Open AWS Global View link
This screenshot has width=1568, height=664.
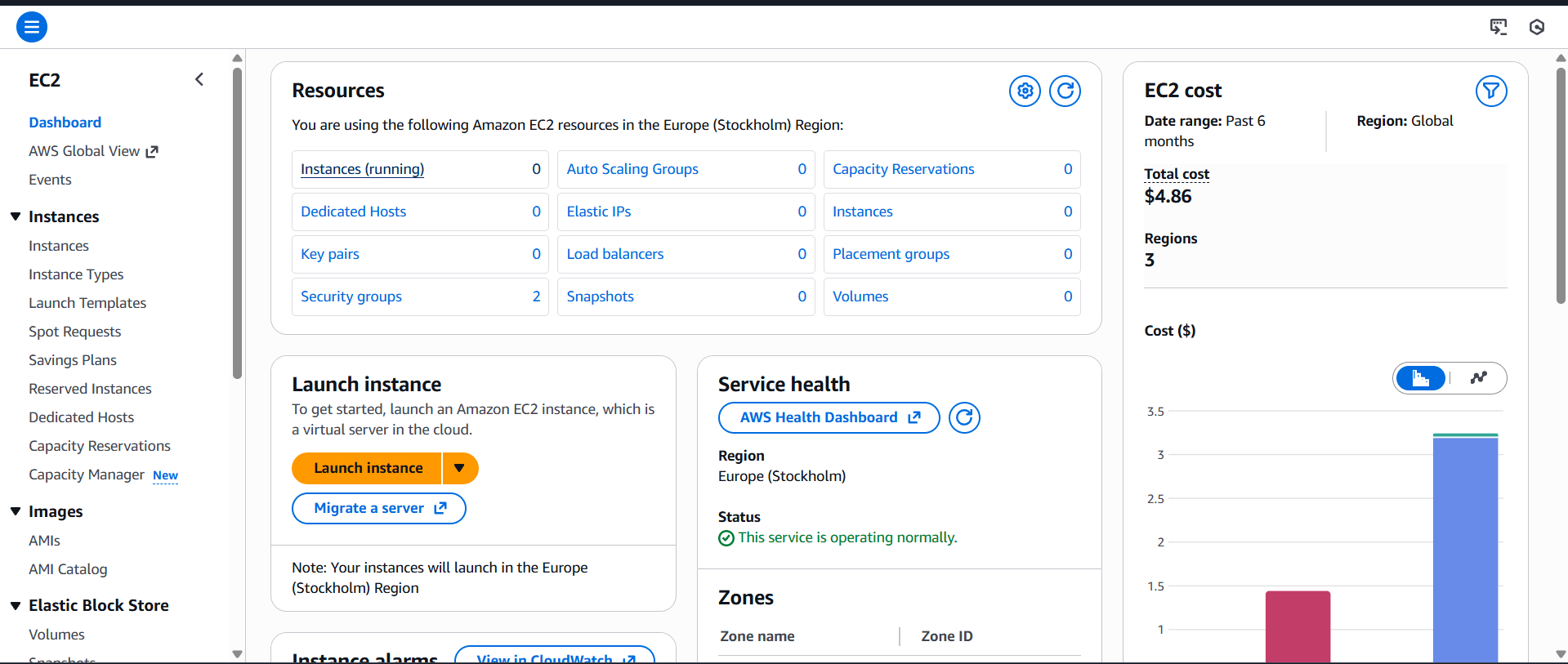93,151
